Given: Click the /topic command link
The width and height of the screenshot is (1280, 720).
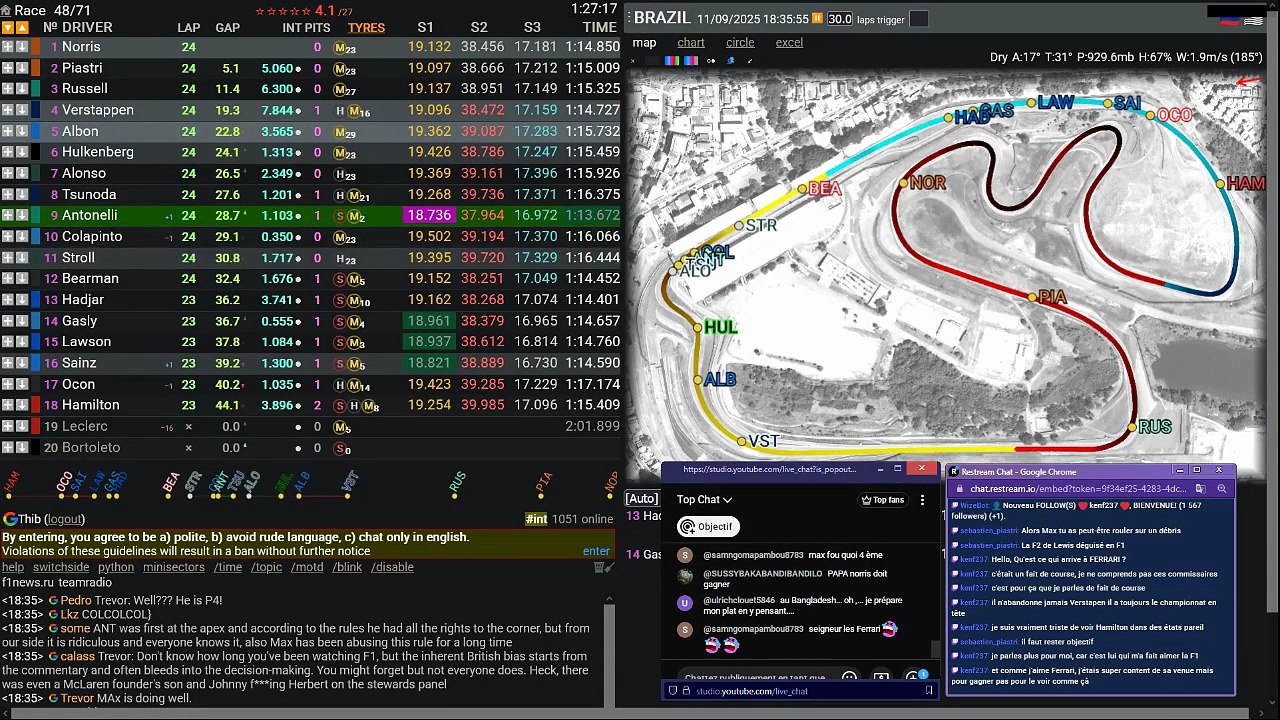Looking at the screenshot, I should click(267, 567).
